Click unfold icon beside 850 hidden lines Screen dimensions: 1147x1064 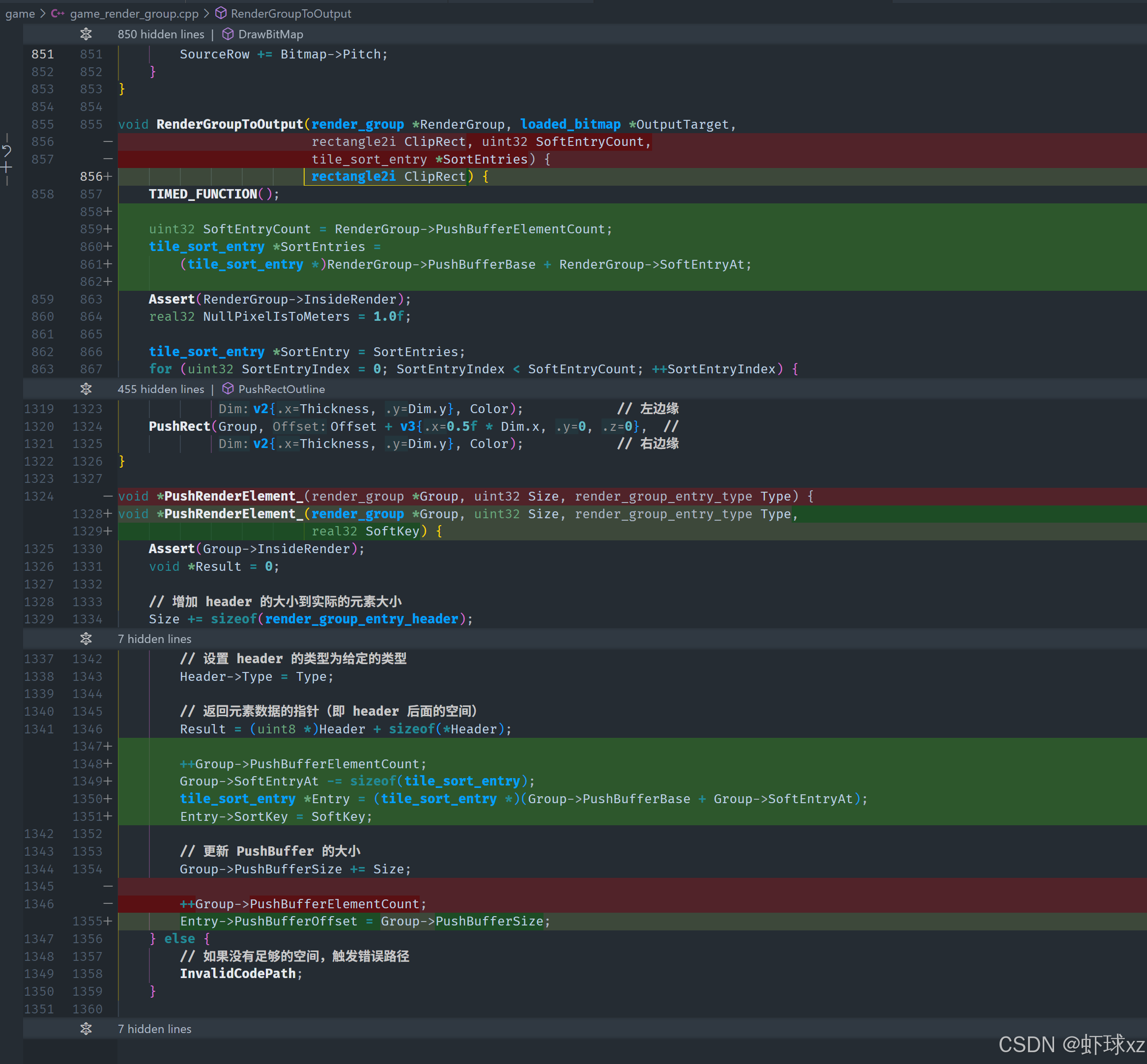(x=86, y=34)
